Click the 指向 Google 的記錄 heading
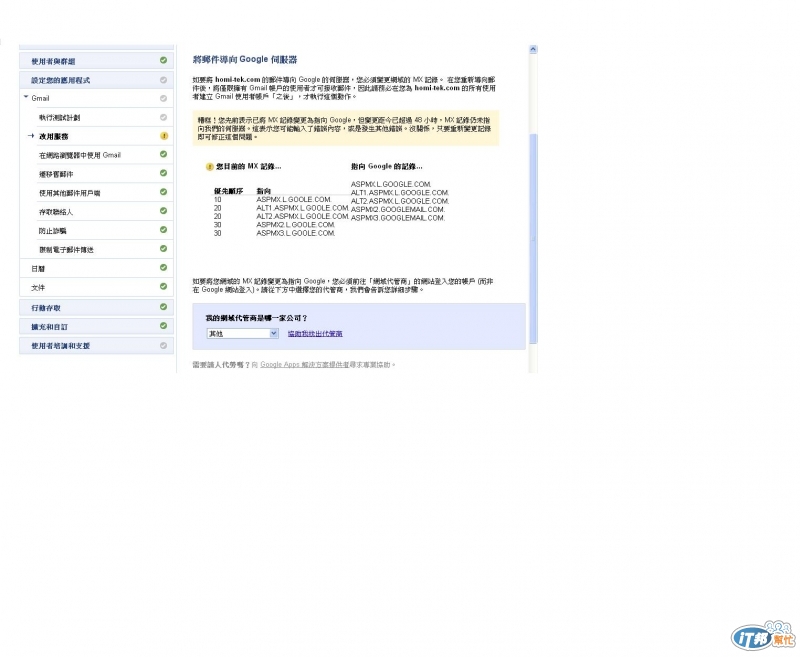Image resolution: width=800 pixels, height=657 pixels. click(387, 166)
